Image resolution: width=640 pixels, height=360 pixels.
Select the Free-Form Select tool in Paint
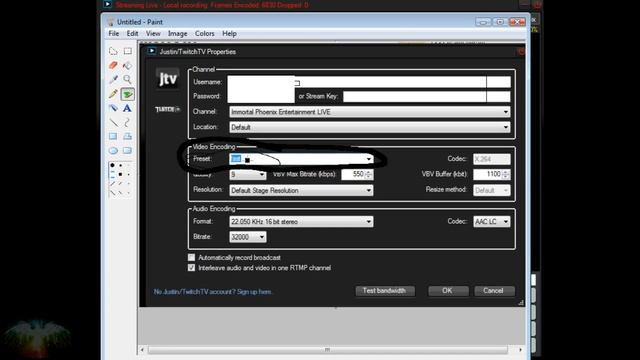pos(113,51)
